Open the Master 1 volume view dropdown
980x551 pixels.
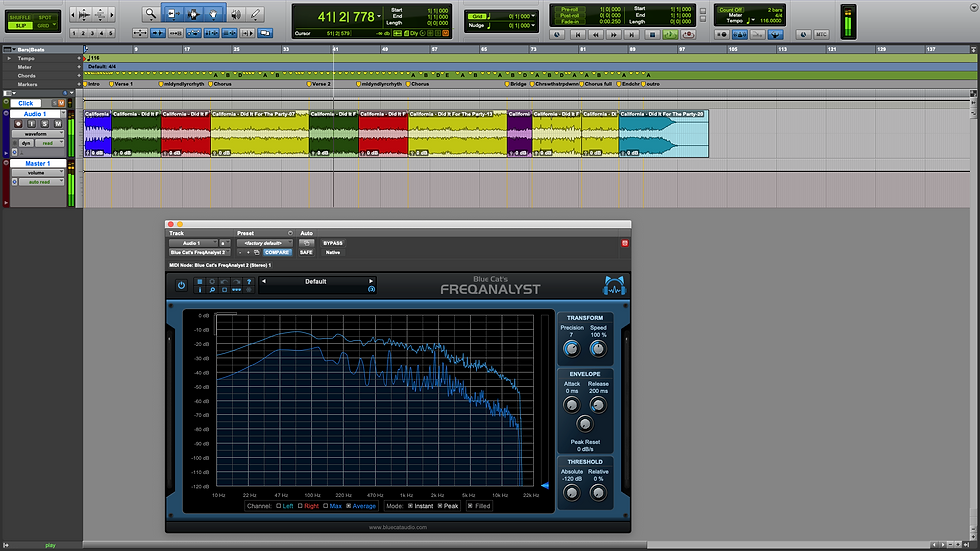[38, 172]
